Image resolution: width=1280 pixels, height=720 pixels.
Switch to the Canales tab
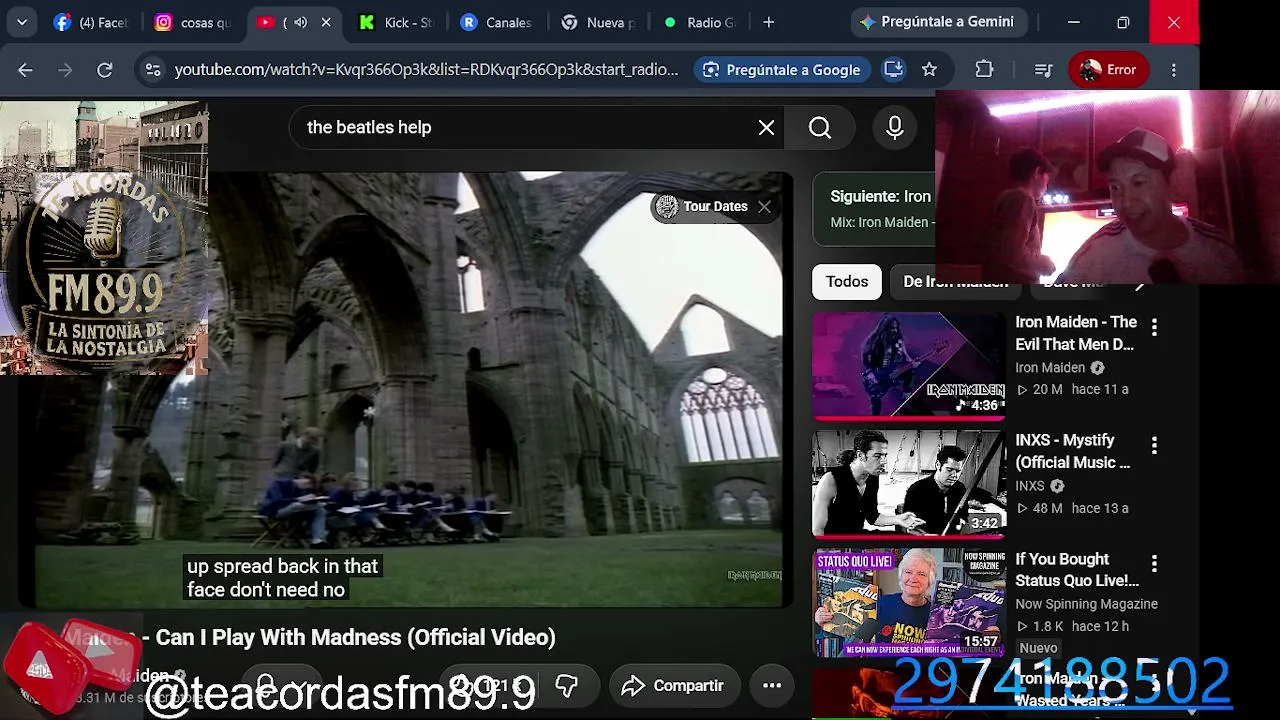click(x=496, y=22)
